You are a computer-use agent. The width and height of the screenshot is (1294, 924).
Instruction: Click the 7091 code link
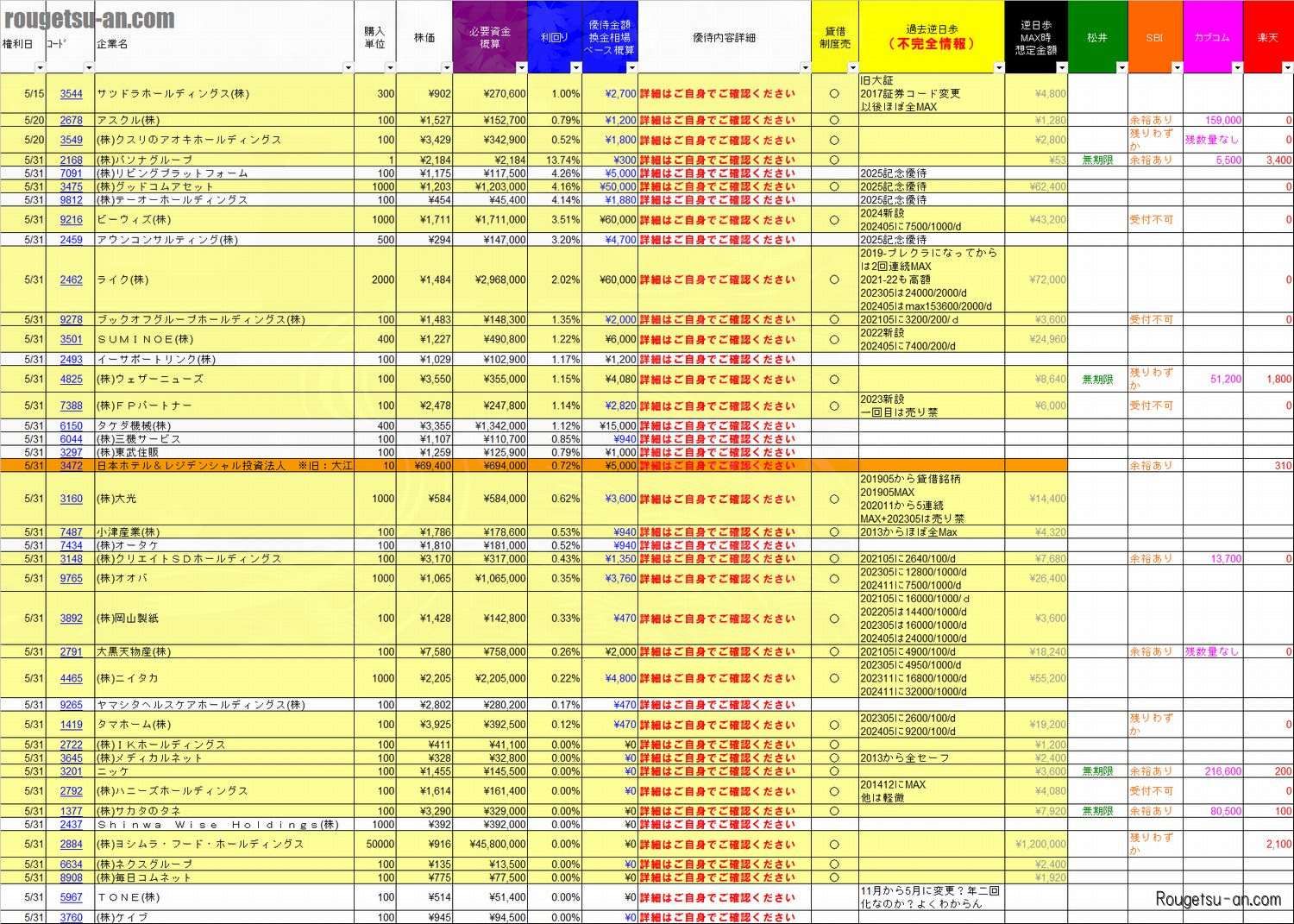pyautogui.click(x=72, y=173)
